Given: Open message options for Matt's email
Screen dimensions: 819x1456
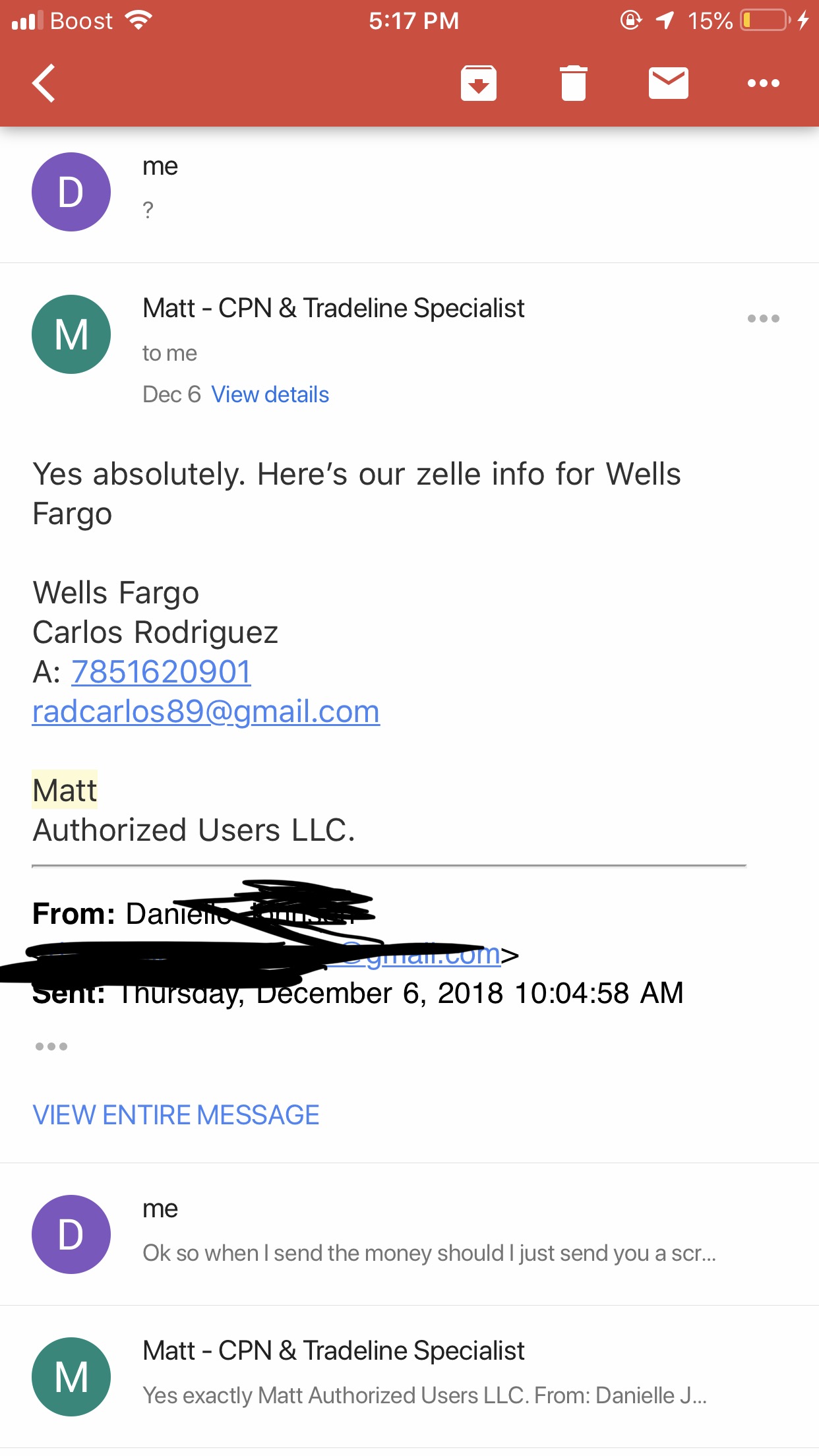Looking at the screenshot, I should [x=763, y=318].
